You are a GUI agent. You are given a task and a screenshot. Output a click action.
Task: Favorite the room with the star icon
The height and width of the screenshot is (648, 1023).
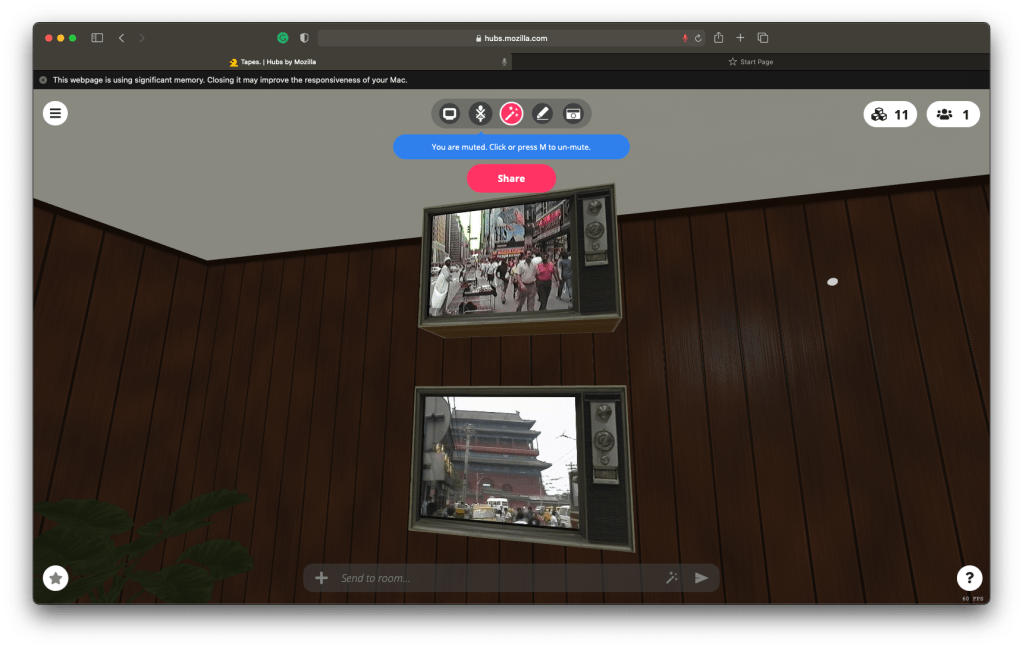(x=56, y=578)
